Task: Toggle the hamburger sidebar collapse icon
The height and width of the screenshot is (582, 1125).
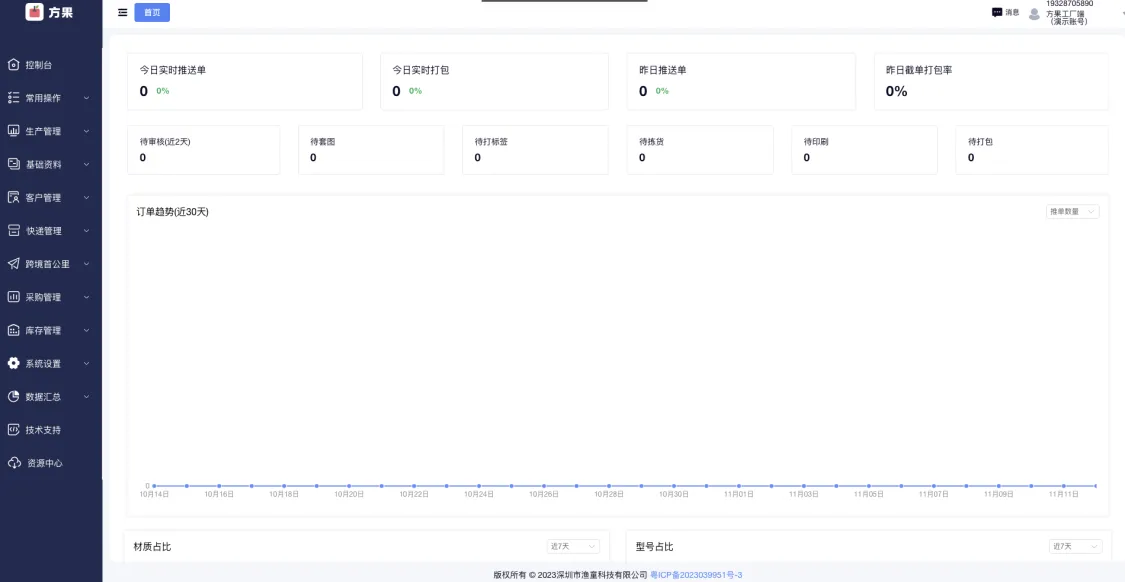Action: coord(123,12)
